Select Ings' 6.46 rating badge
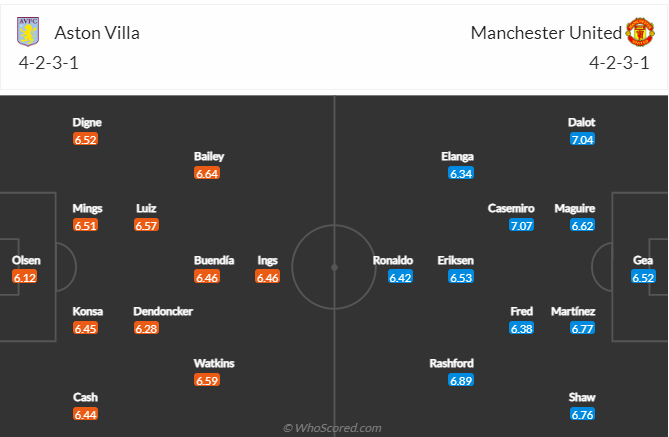 268,277
